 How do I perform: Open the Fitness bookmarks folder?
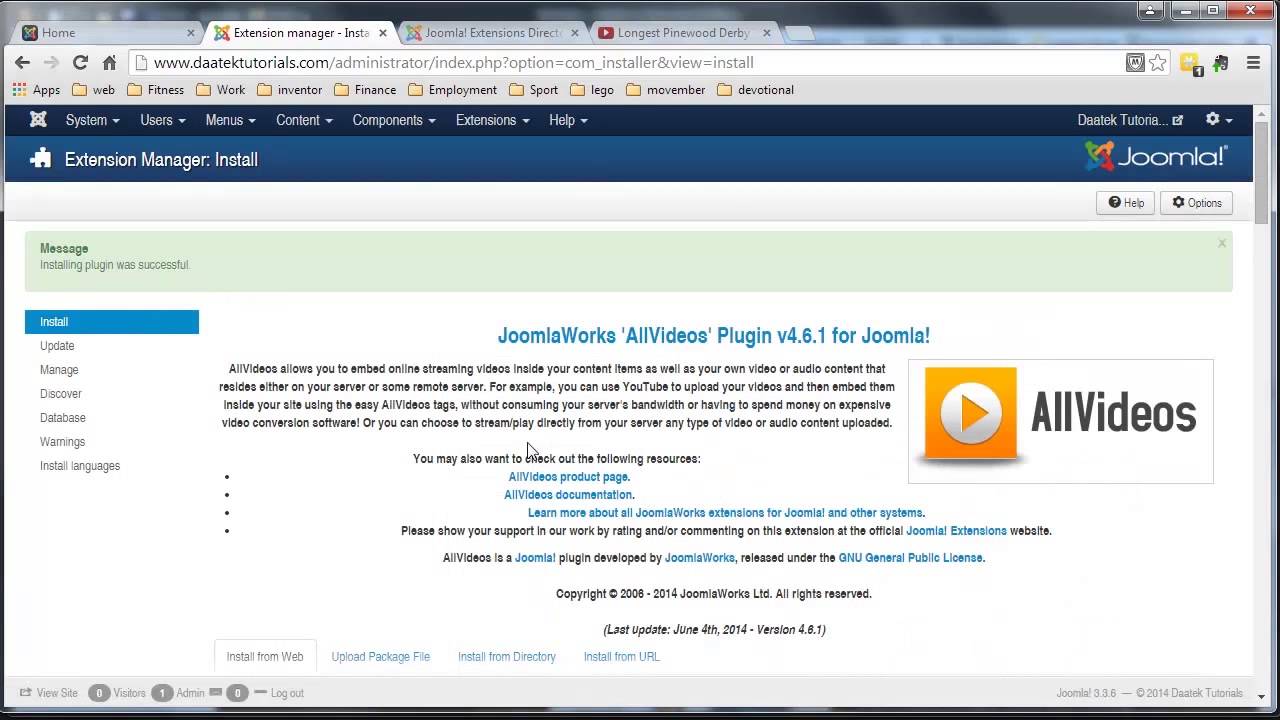155,90
